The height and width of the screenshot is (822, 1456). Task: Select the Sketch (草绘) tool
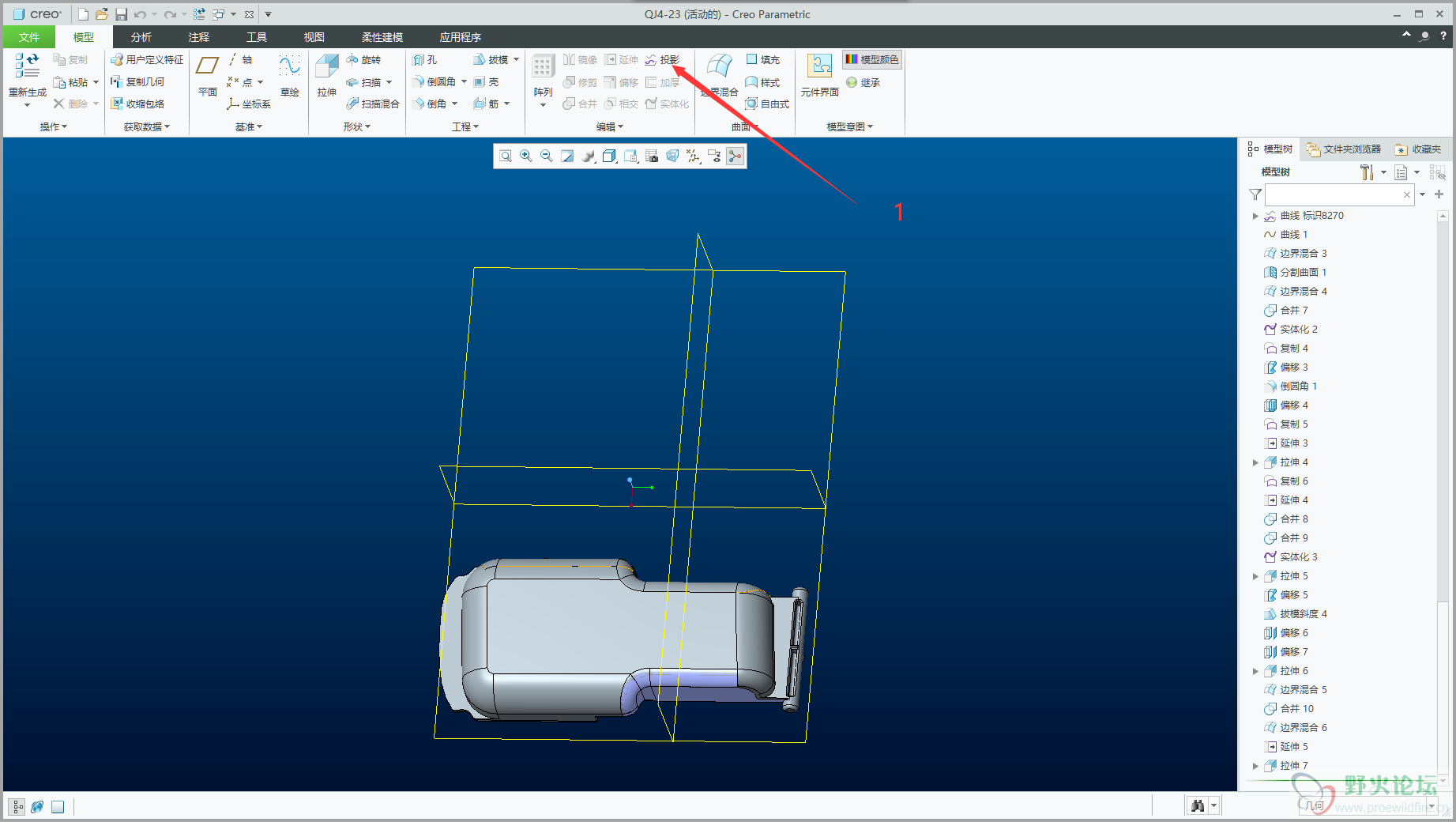(x=290, y=76)
